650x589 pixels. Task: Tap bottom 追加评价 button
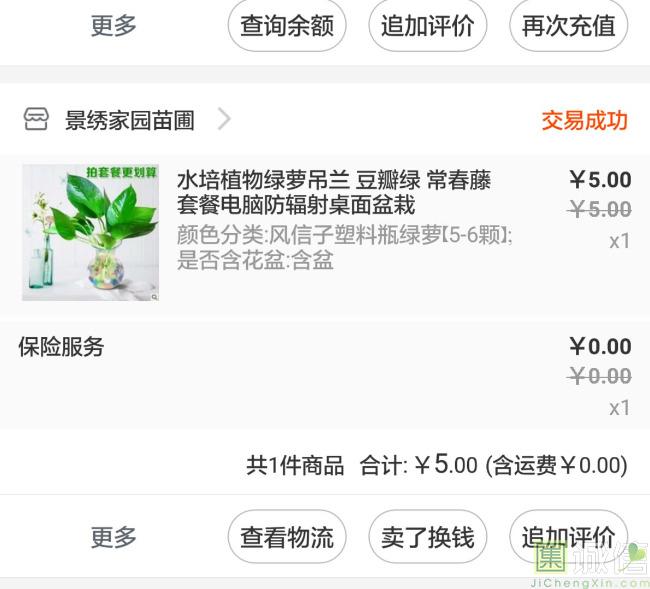click(569, 537)
